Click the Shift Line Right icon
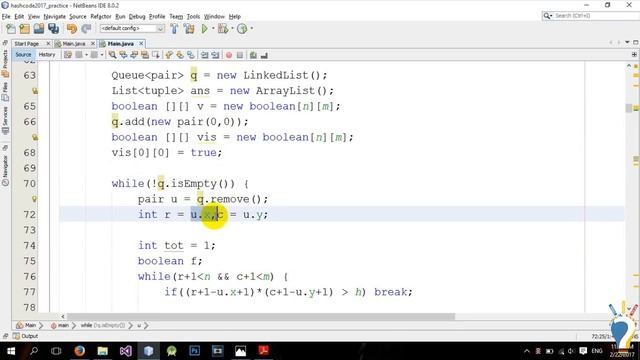This screenshot has height=360, width=640. [215, 55]
